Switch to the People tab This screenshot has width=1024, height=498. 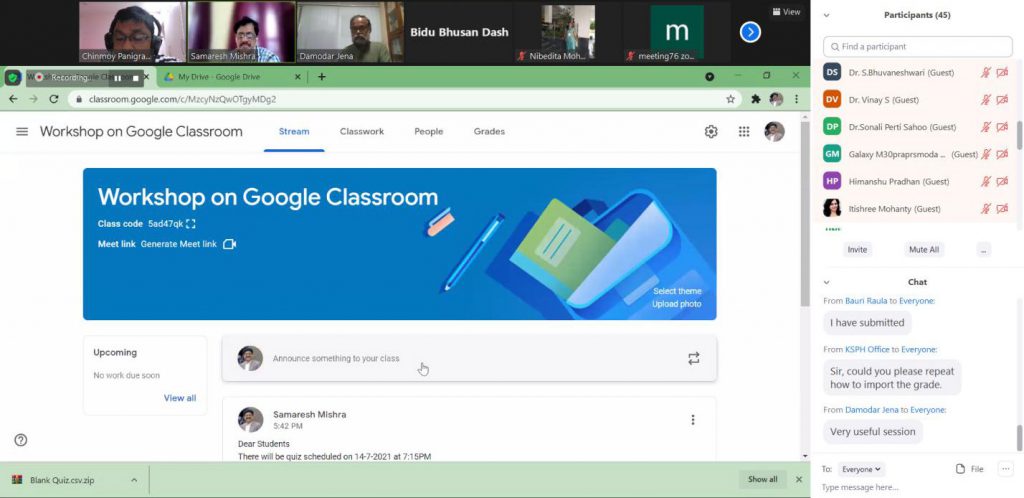pyautogui.click(x=428, y=131)
